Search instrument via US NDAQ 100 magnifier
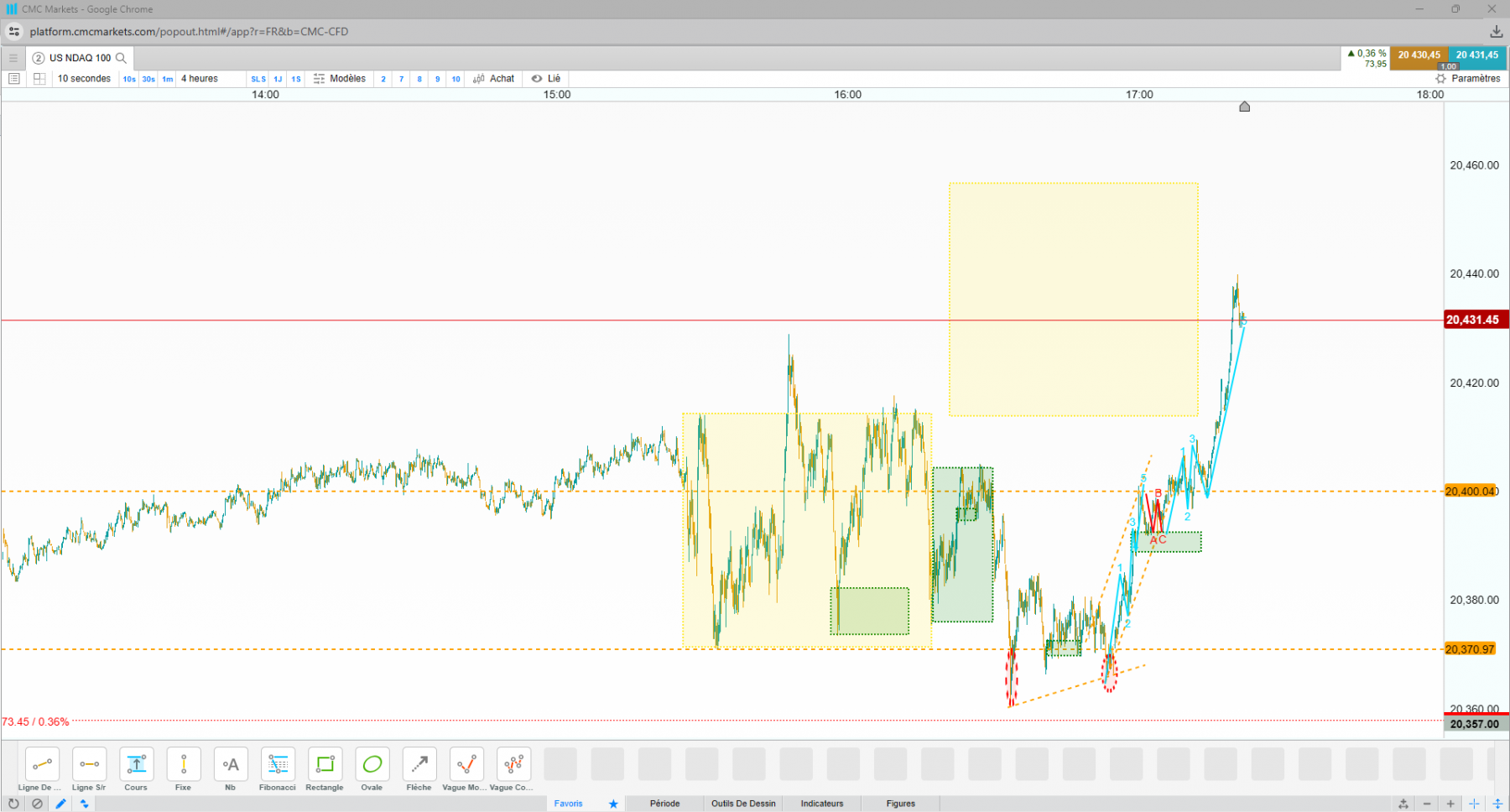This screenshot has width=1510, height=812. [122, 58]
